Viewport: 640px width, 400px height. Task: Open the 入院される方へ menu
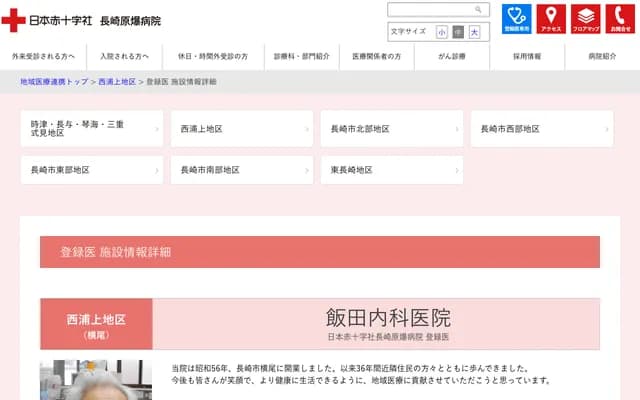coord(124,57)
